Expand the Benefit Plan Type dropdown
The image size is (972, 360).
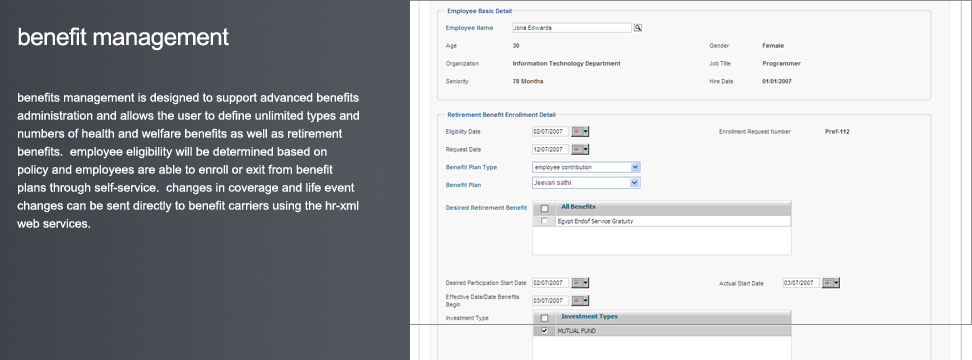(x=635, y=167)
